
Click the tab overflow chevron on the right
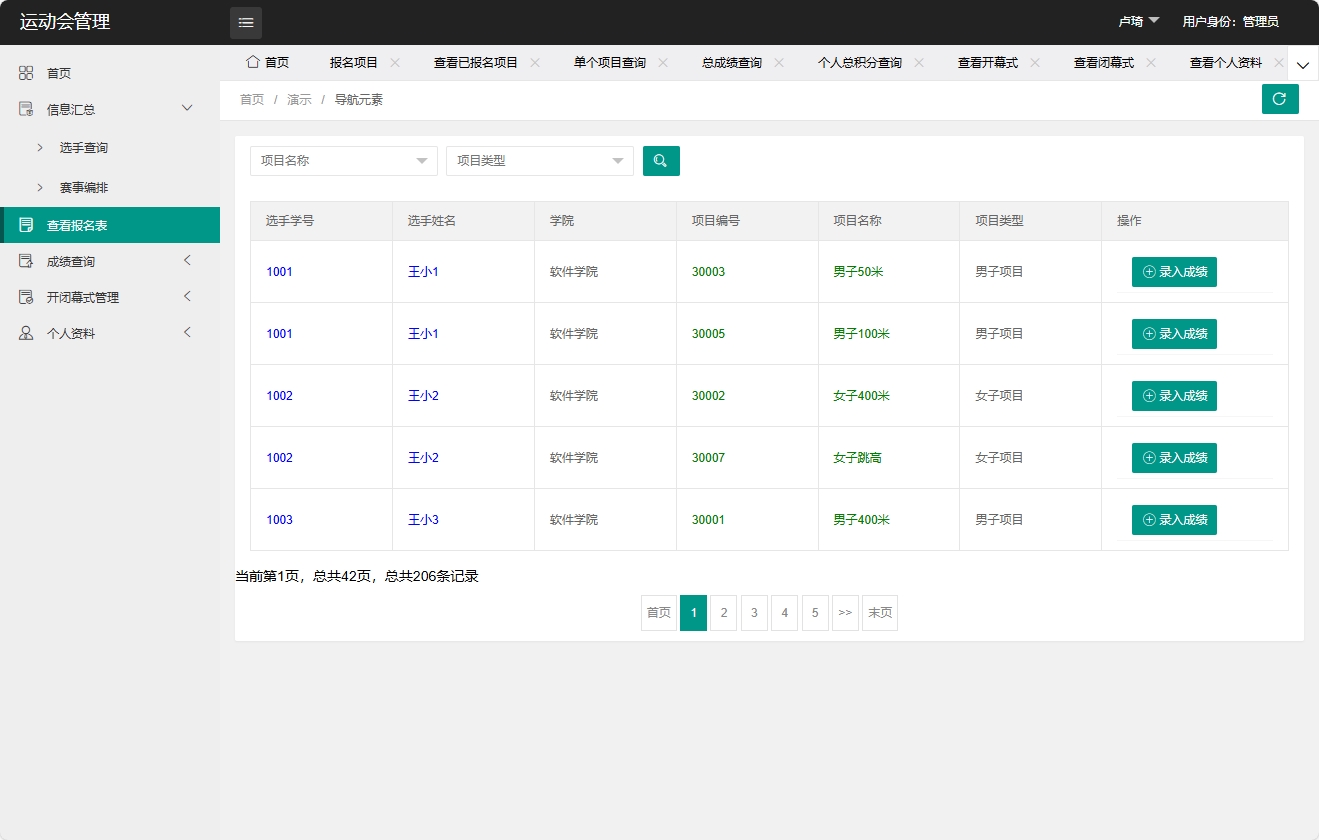(x=1302, y=63)
